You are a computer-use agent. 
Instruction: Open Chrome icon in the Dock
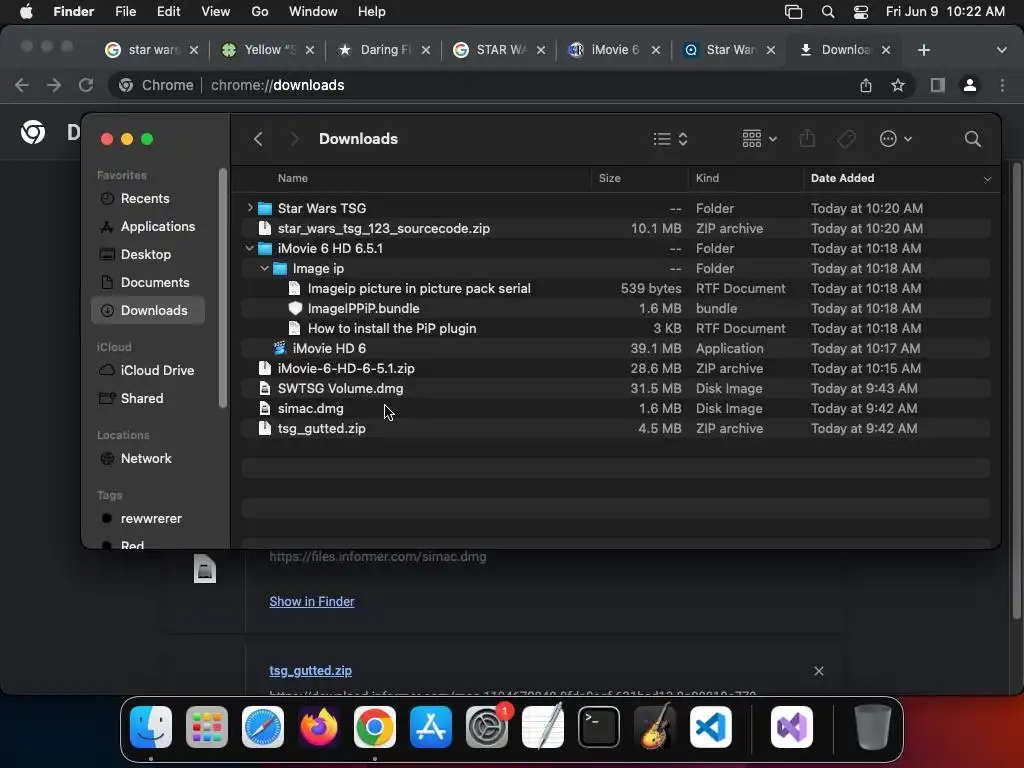[x=375, y=727]
